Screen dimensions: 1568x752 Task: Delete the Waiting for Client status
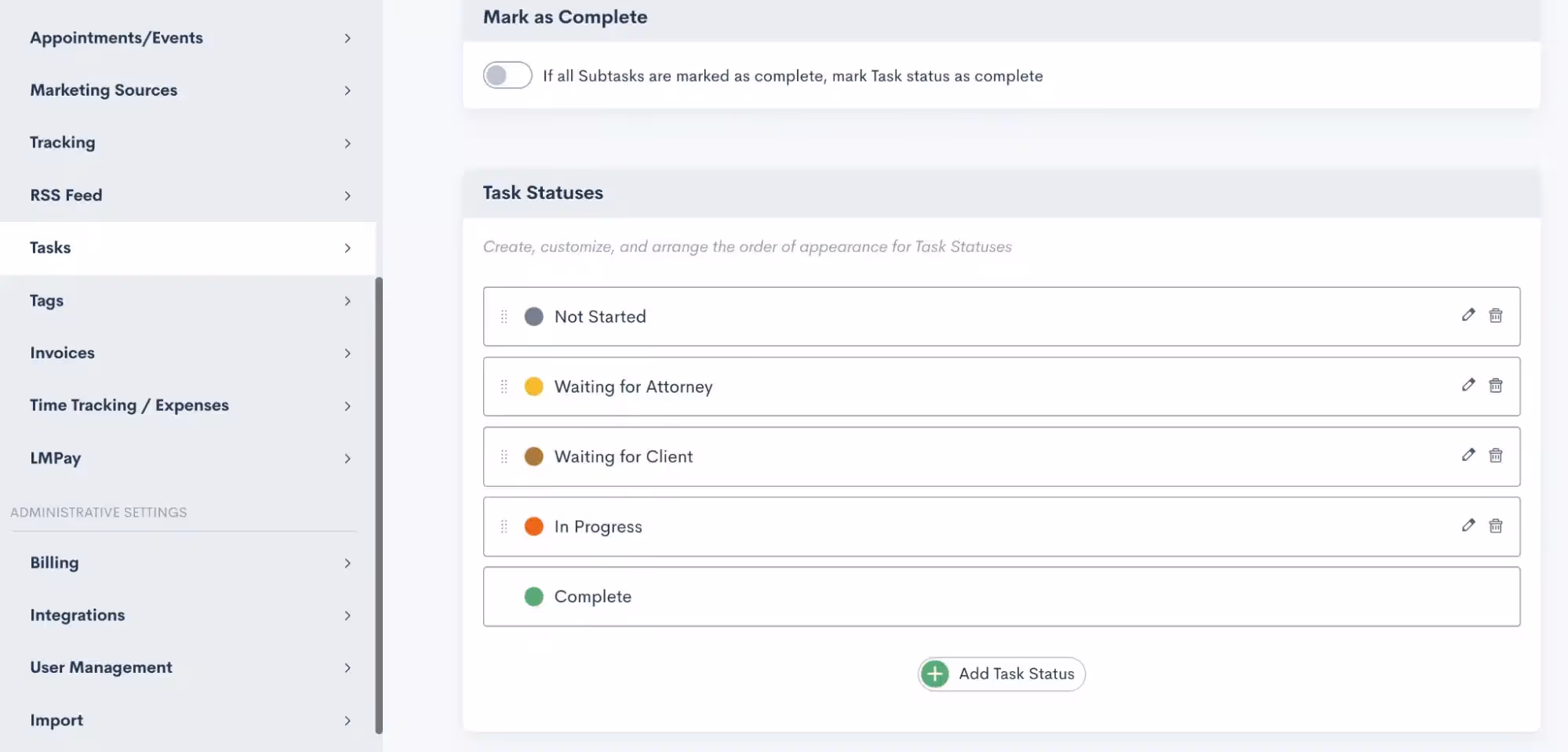point(1496,456)
